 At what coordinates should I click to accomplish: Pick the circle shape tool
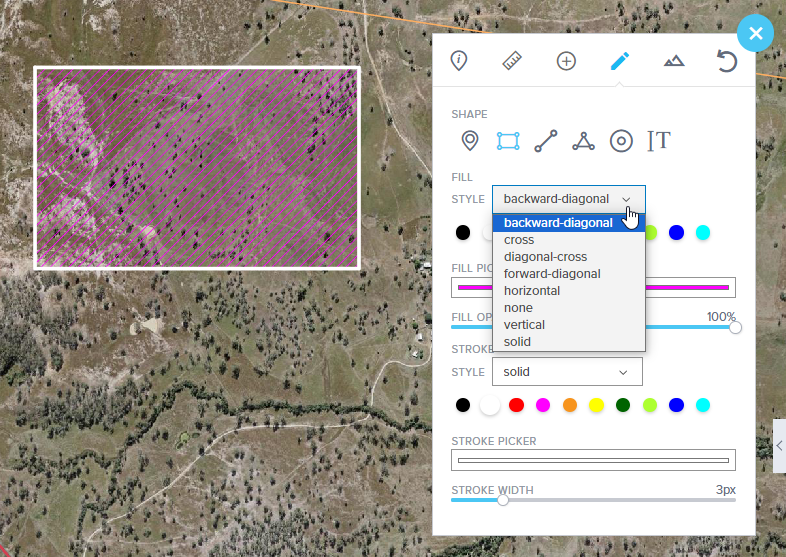(x=621, y=141)
